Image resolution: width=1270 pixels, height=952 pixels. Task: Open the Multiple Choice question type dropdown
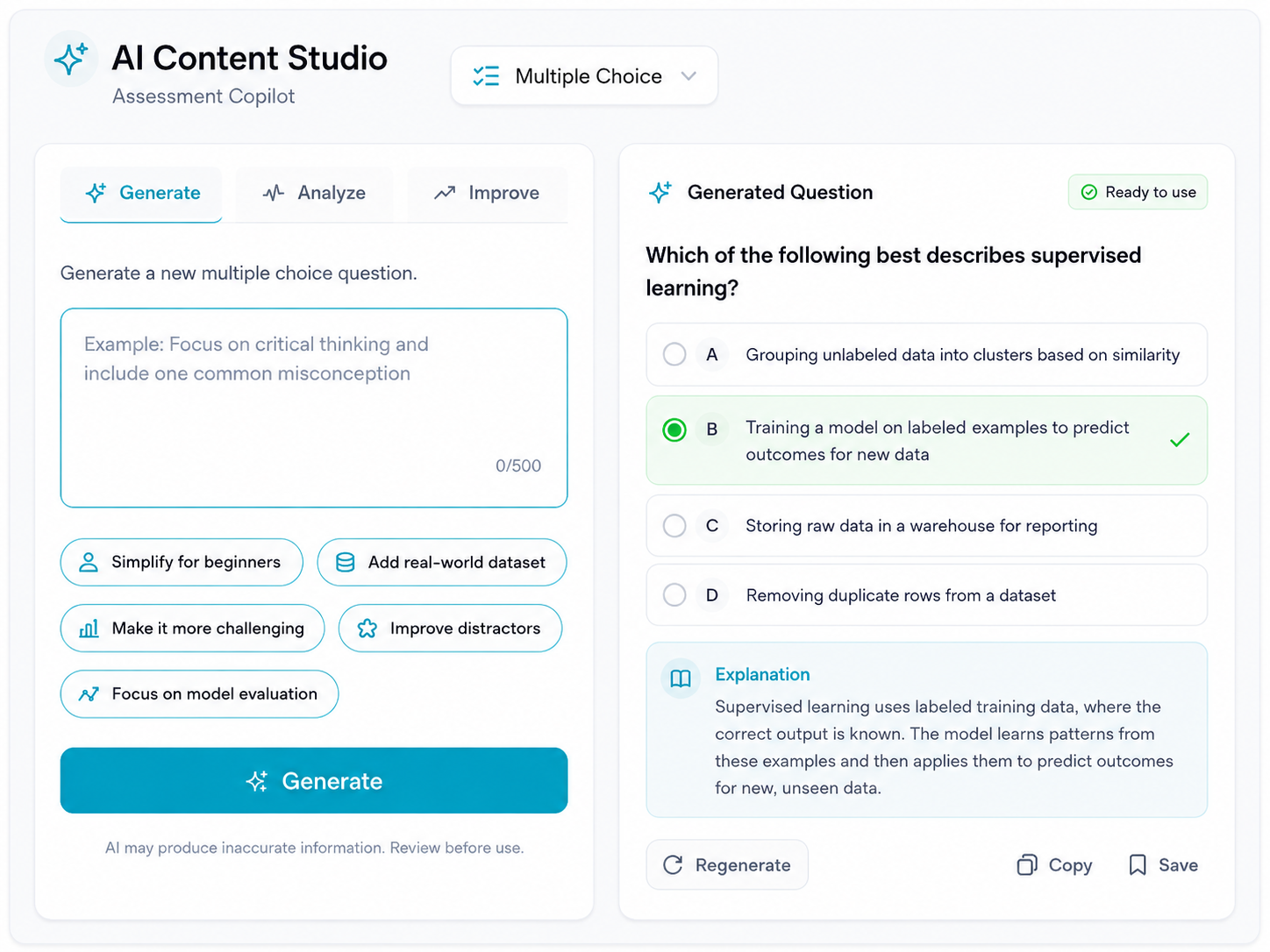click(584, 76)
